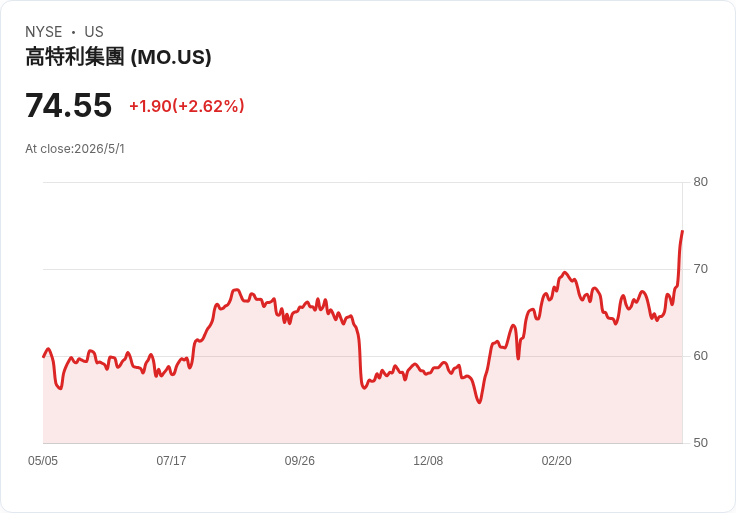Click the February peak near 70 on chart
Viewport: 736px width, 513px height.
click(x=565, y=273)
